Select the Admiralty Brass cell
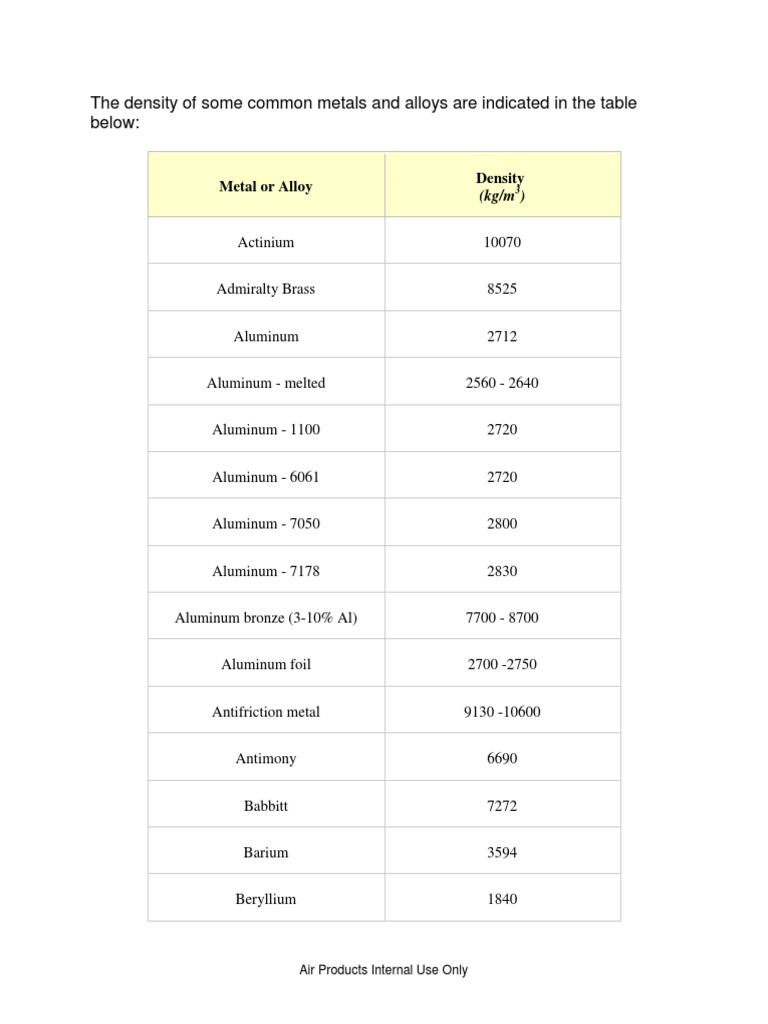768x1024 pixels. tap(266, 289)
